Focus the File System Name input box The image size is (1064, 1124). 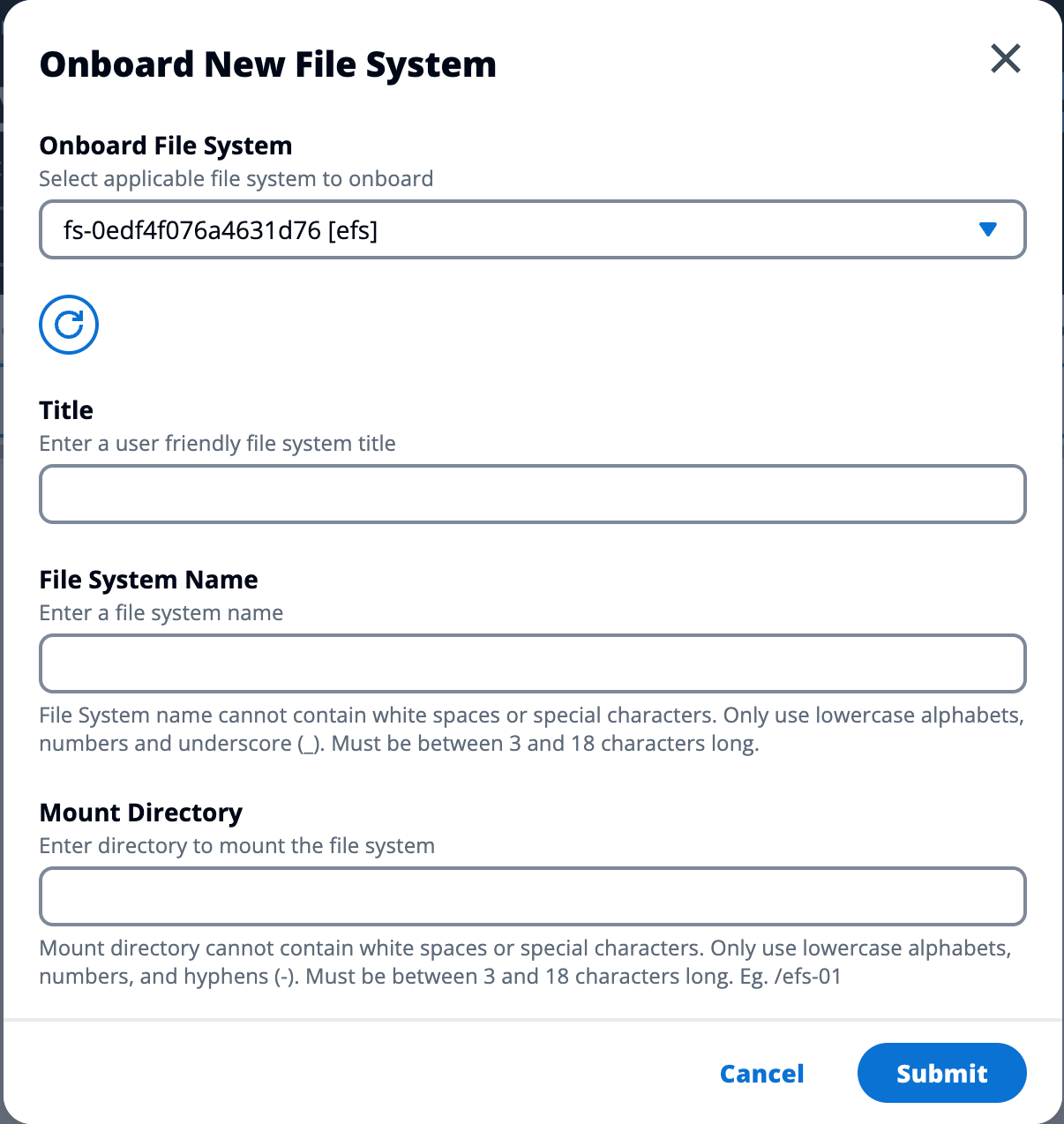(x=532, y=663)
